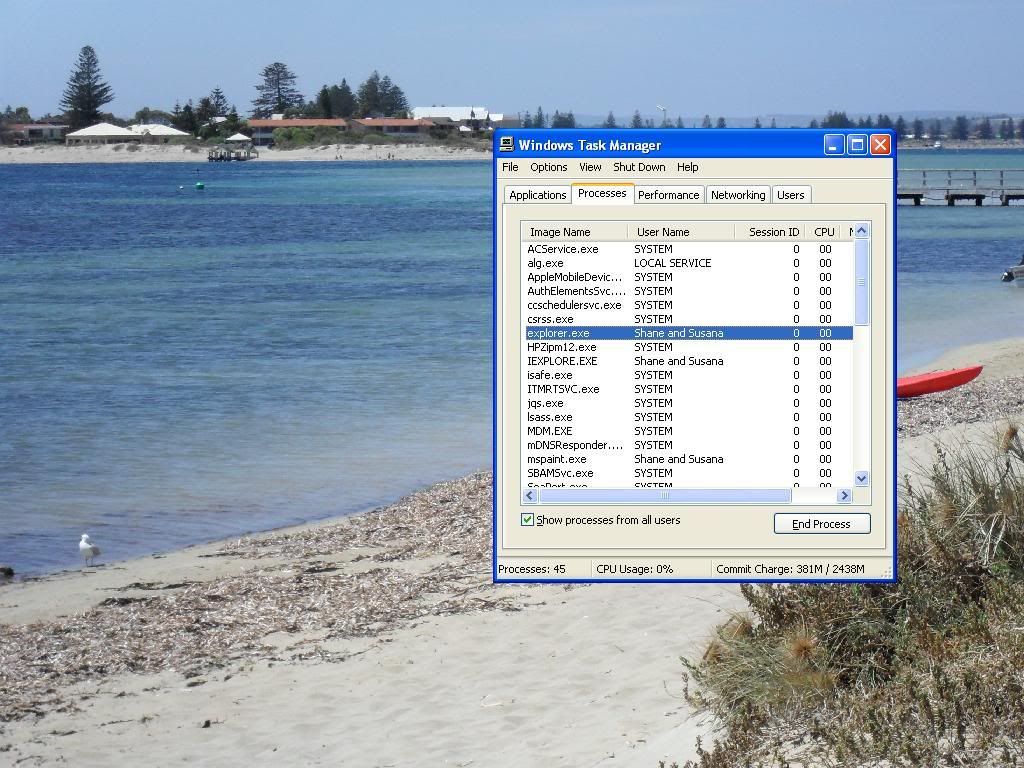The width and height of the screenshot is (1024, 768).
Task: Select the Processes tab
Action: click(602, 193)
